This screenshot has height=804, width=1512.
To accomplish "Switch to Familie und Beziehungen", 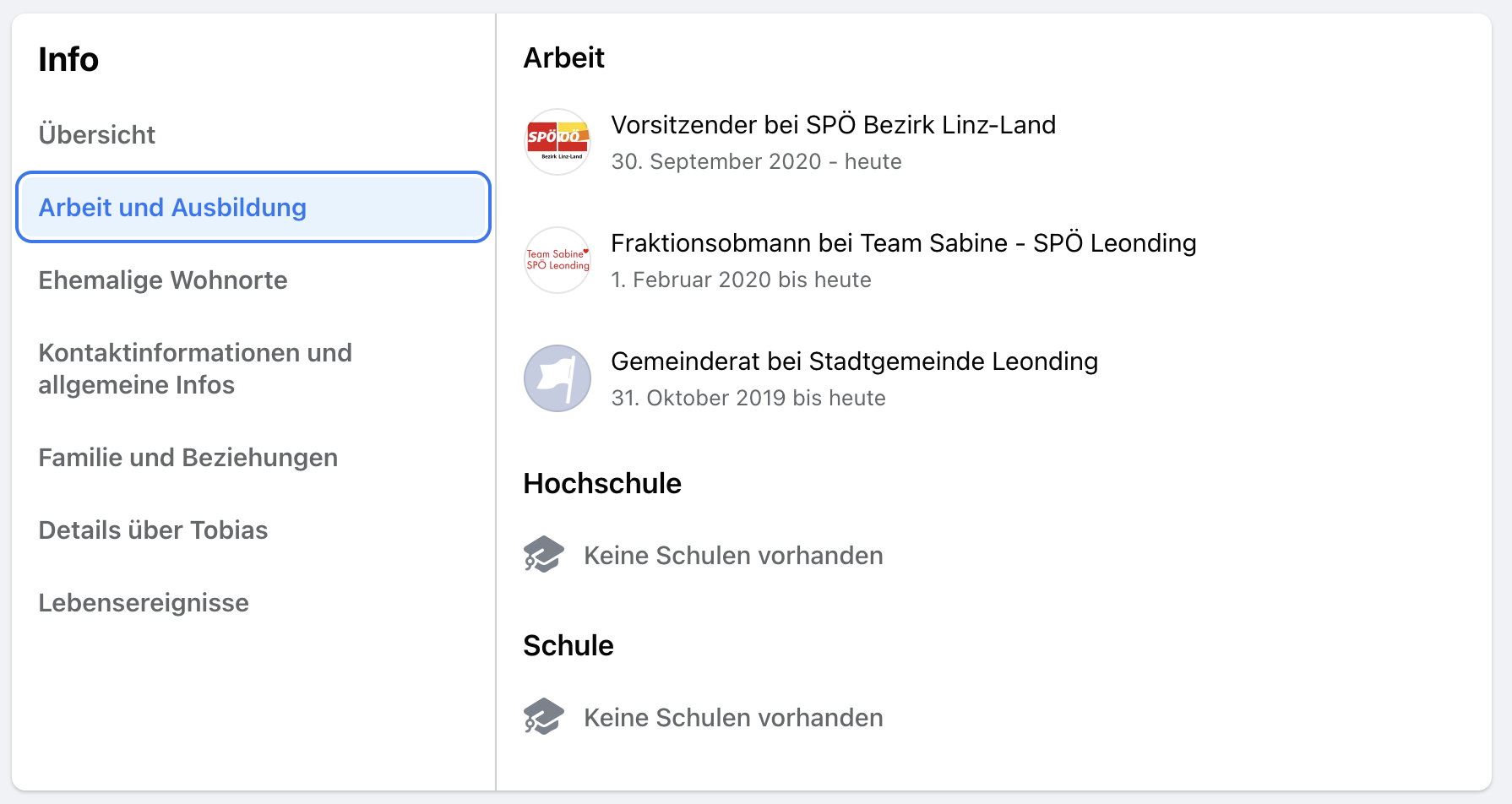I will (x=188, y=458).
